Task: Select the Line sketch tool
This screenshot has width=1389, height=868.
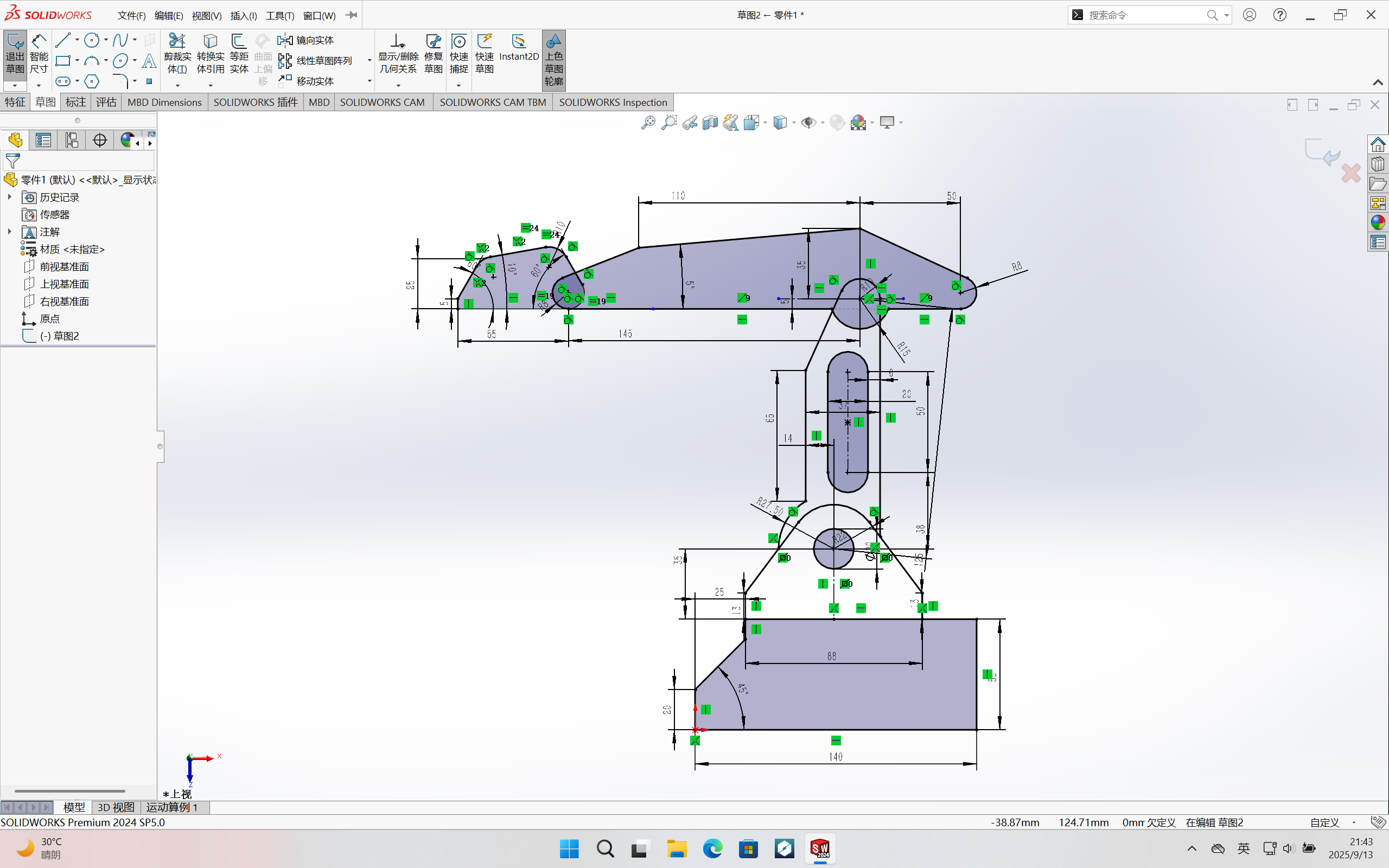Action: pos(63,40)
